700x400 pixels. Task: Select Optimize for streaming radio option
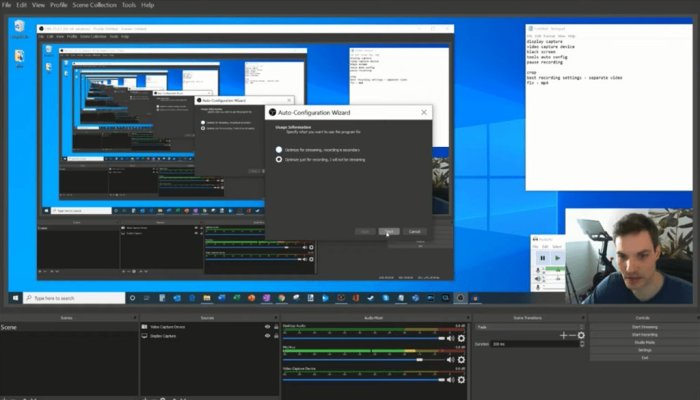(x=279, y=150)
